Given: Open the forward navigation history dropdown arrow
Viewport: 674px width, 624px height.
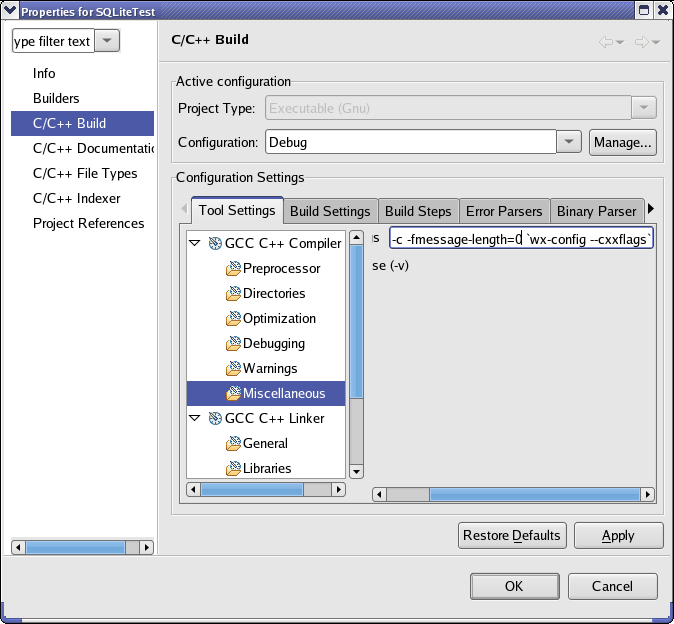Looking at the screenshot, I should click(x=656, y=42).
